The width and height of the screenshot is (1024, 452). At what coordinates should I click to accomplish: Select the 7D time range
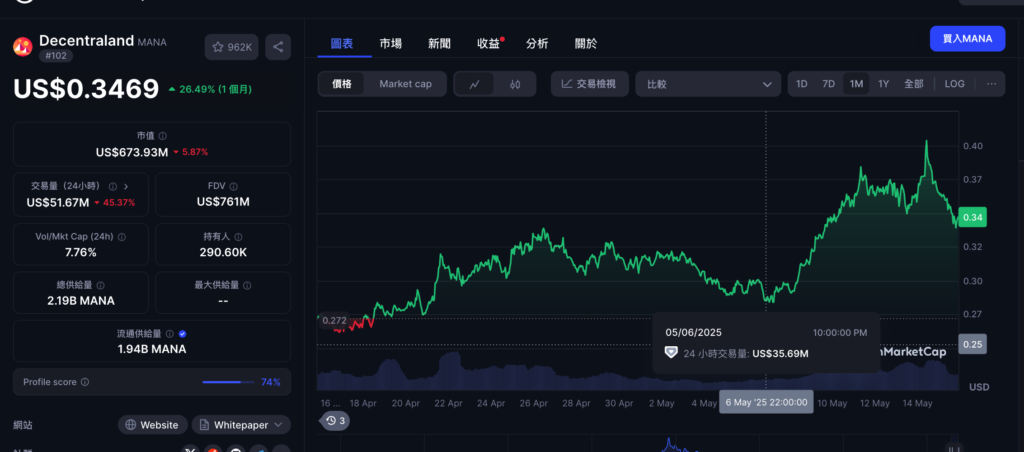(x=828, y=84)
